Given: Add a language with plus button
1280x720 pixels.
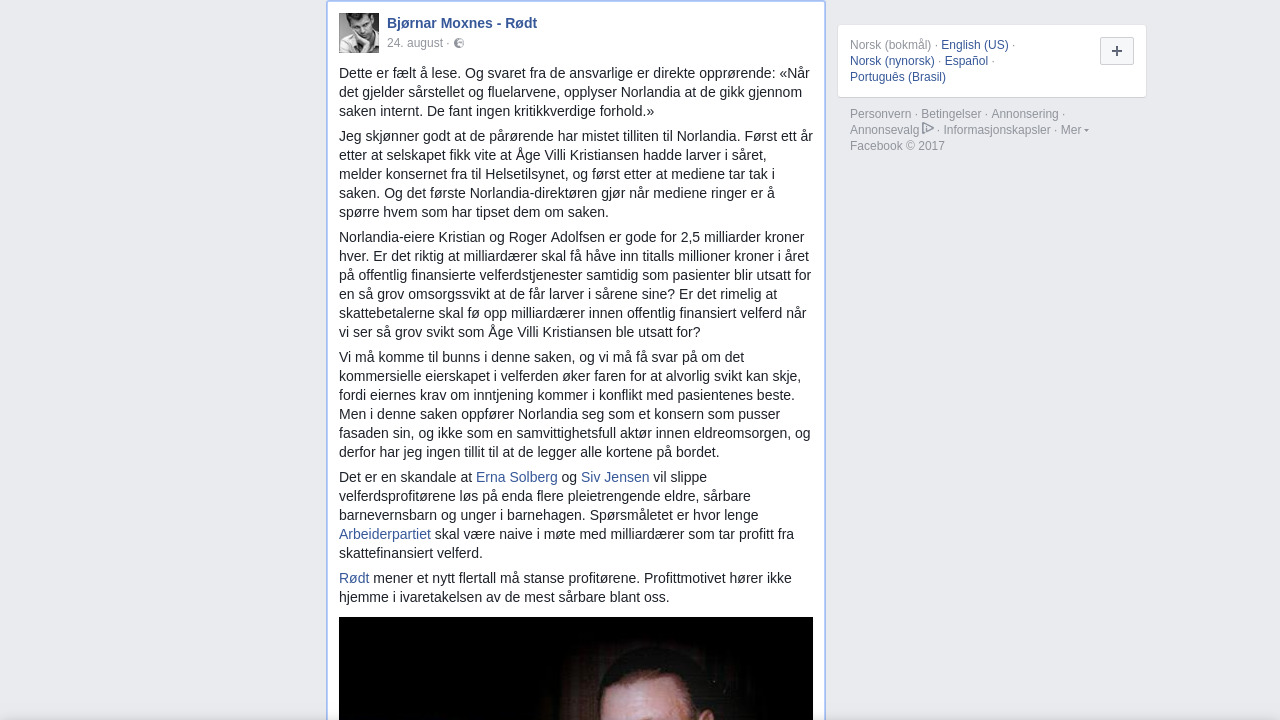Looking at the screenshot, I should pos(1117,51).
